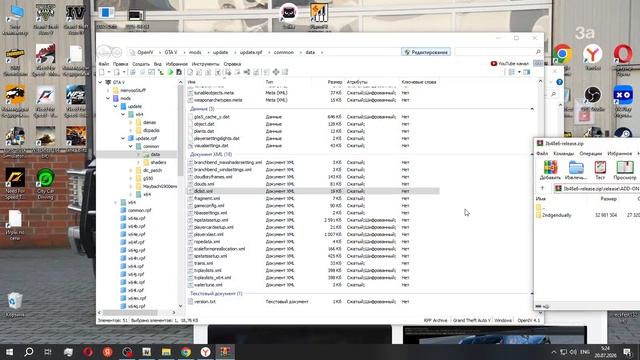Click Chrome icon in the taskbar
The image size is (640, 360).
[x=186, y=352]
